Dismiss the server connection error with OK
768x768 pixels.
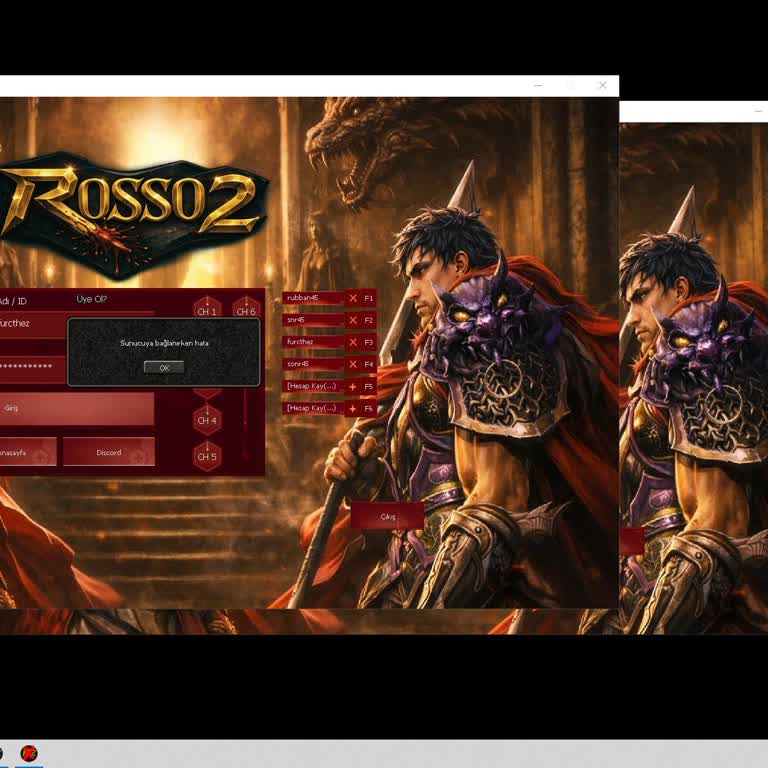[164, 367]
